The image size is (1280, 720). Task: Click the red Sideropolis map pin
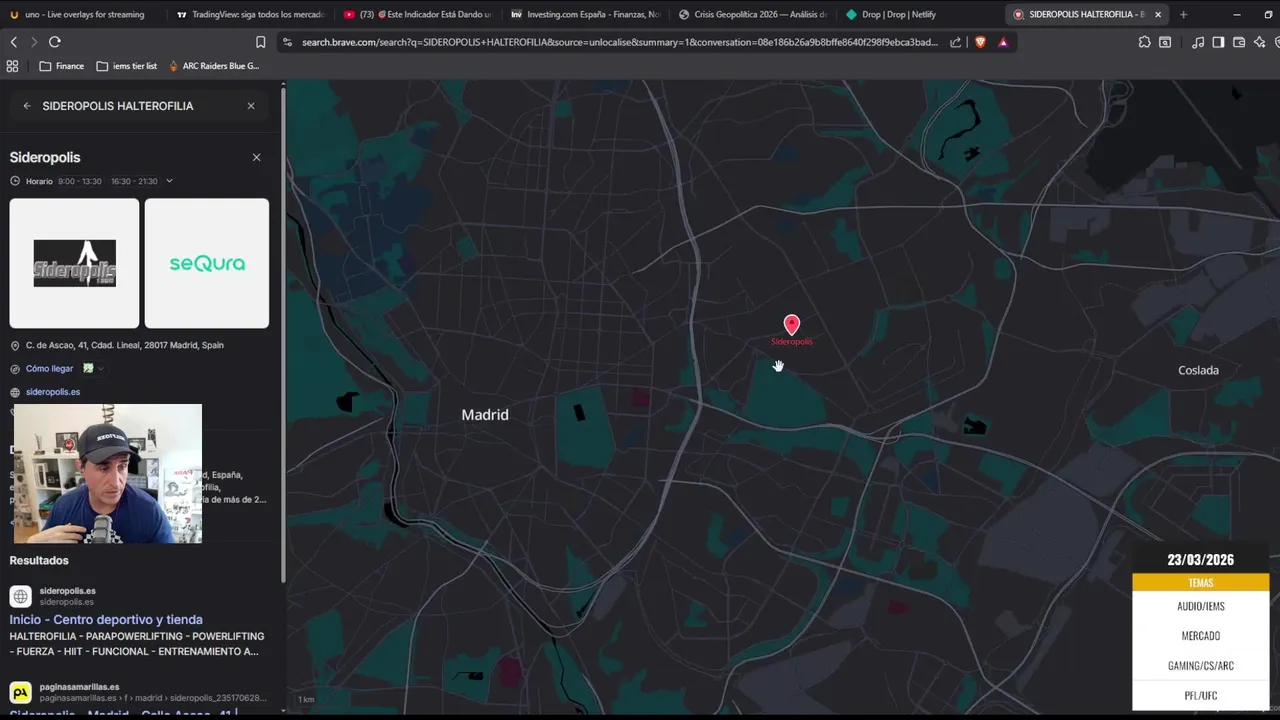point(791,325)
